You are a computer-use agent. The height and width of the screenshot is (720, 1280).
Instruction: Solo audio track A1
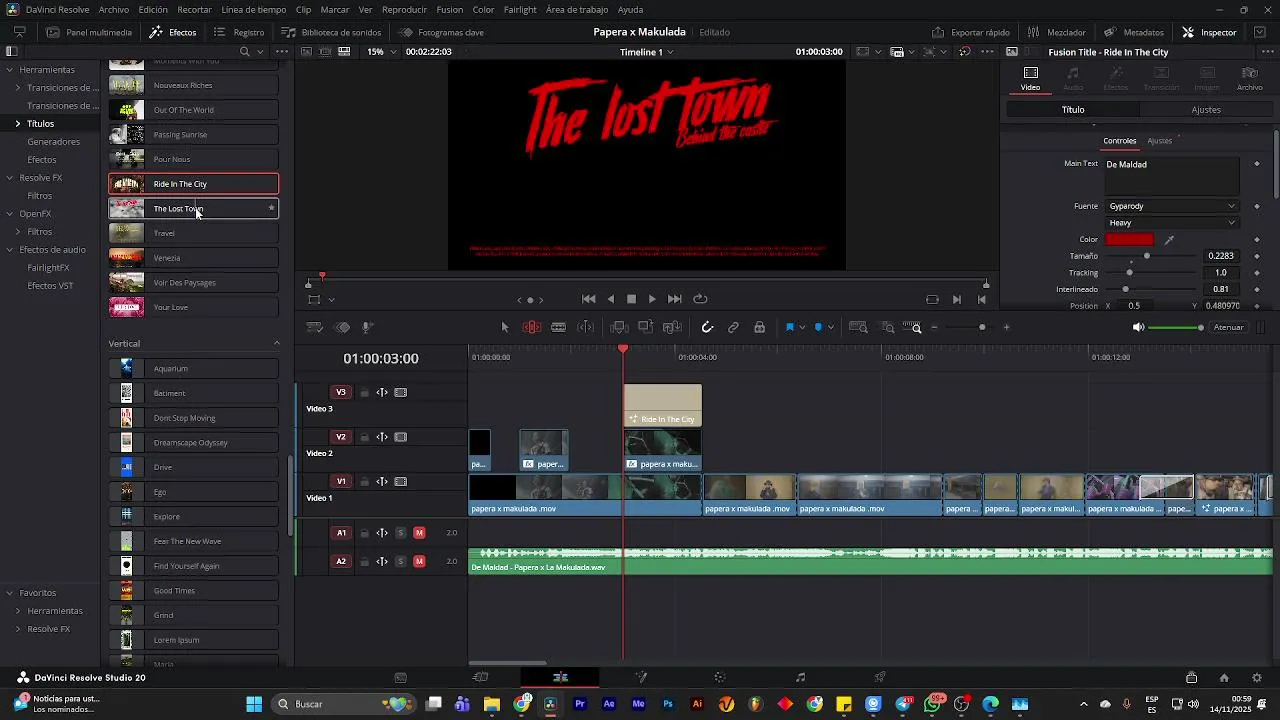tap(401, 533)
